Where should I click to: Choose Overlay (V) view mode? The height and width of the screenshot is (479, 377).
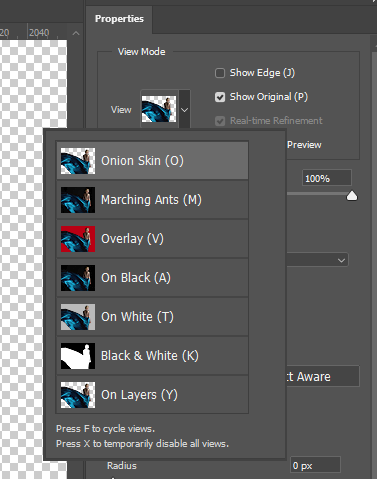tap(152, 239)
